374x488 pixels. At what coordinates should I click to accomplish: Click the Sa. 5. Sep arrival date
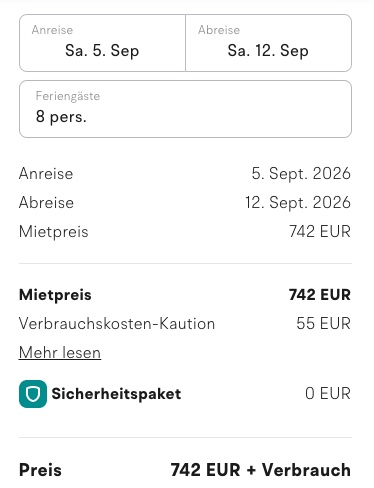pyautogui.click(x=102, y=51)
